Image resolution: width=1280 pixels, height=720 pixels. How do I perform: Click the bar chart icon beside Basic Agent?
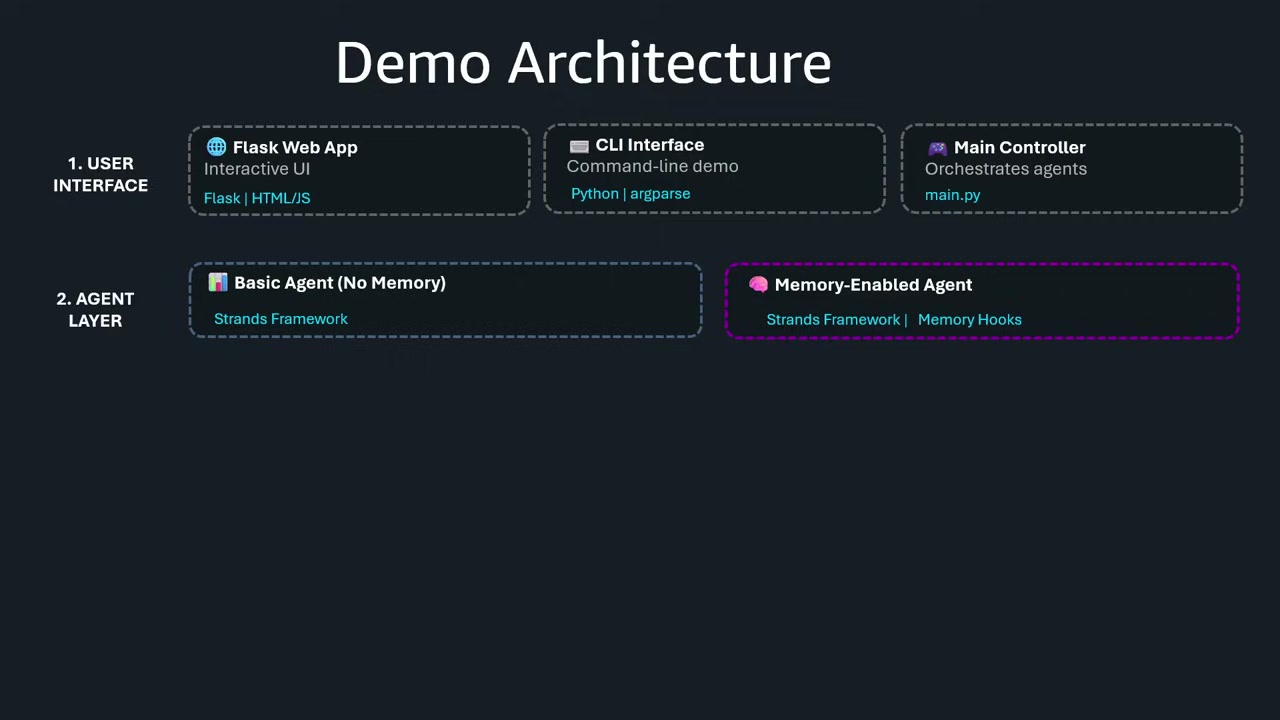(x=218, y=283)
